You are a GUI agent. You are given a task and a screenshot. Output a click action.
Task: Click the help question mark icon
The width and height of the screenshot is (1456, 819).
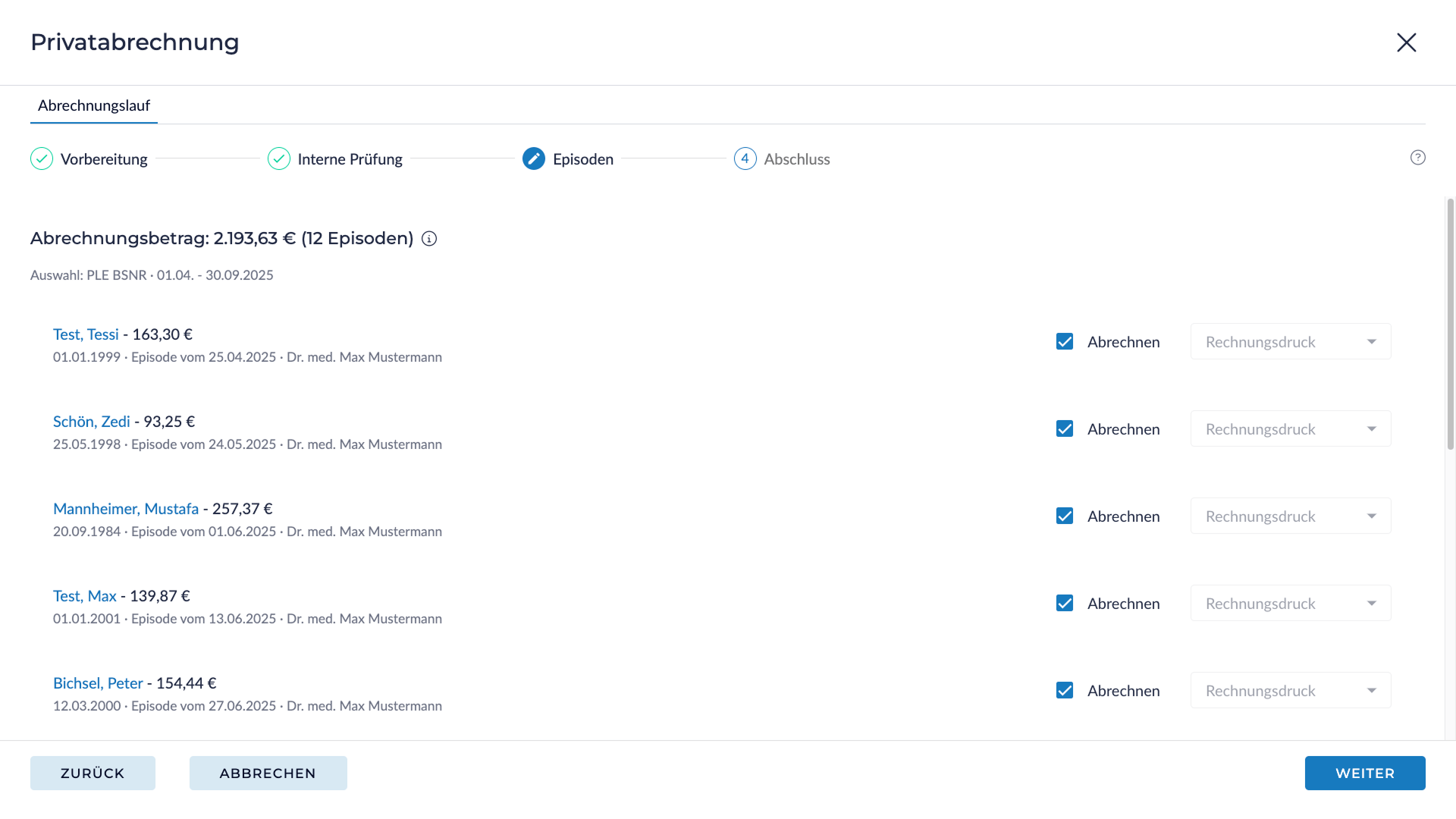coord(1417,158)
